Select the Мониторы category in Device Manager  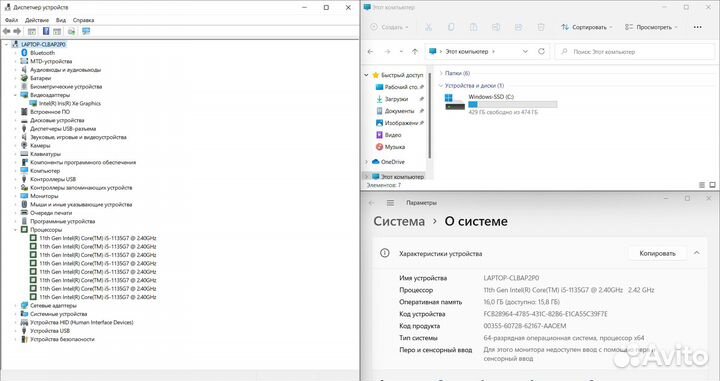44,196
